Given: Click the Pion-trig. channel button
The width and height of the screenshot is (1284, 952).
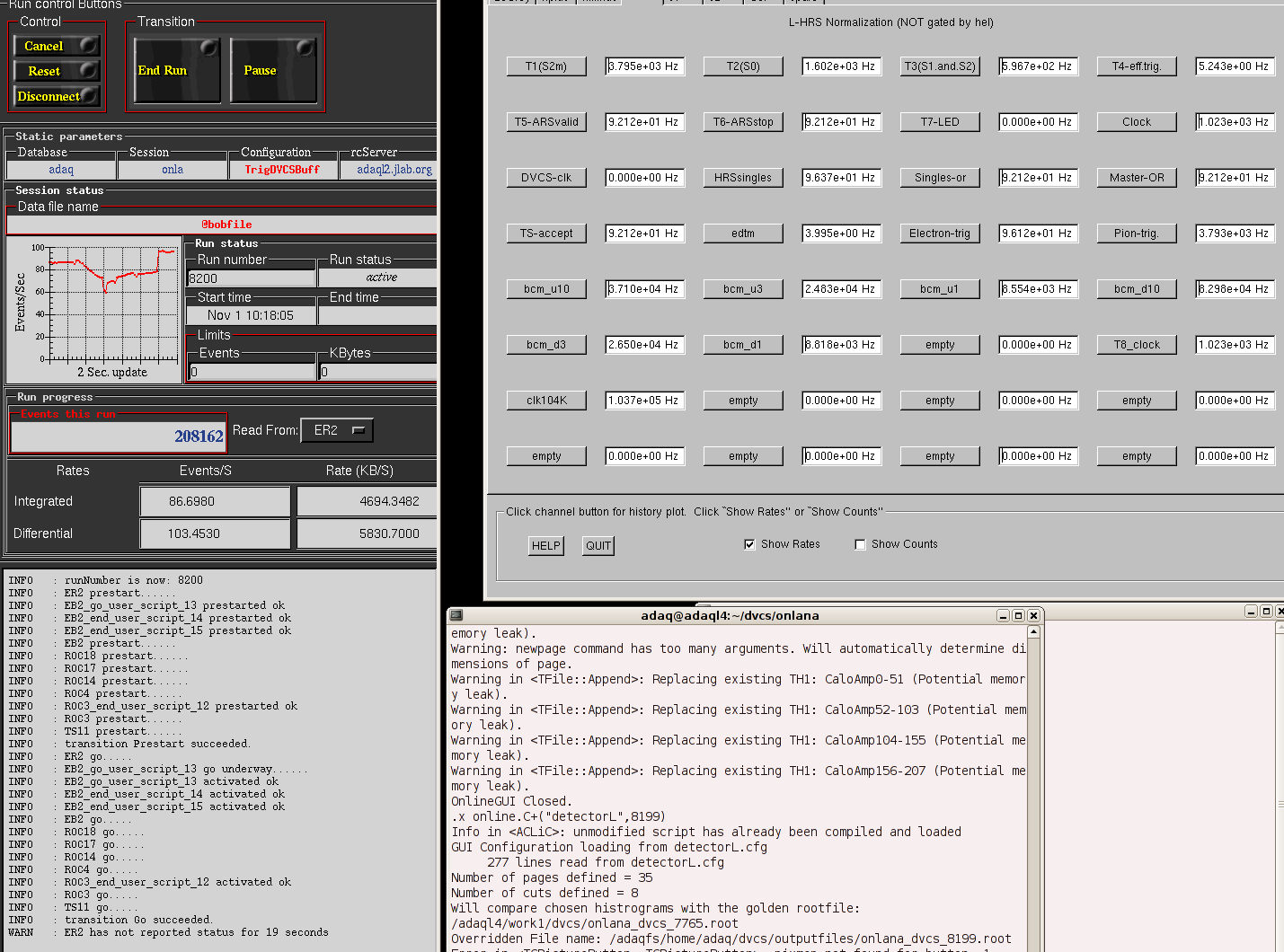Looking at the screenshot, I should coord(1137,234).
